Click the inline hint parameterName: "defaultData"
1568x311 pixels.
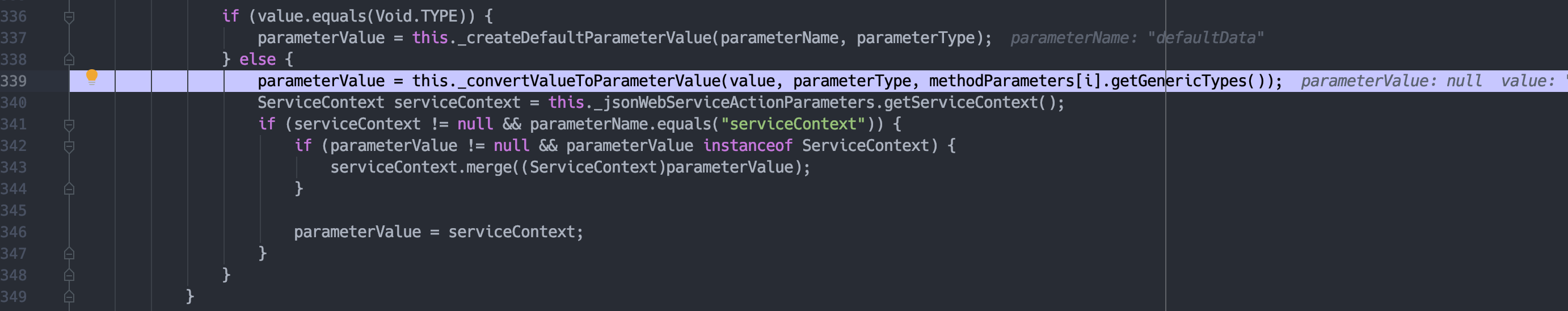[x=1136, y=39]
